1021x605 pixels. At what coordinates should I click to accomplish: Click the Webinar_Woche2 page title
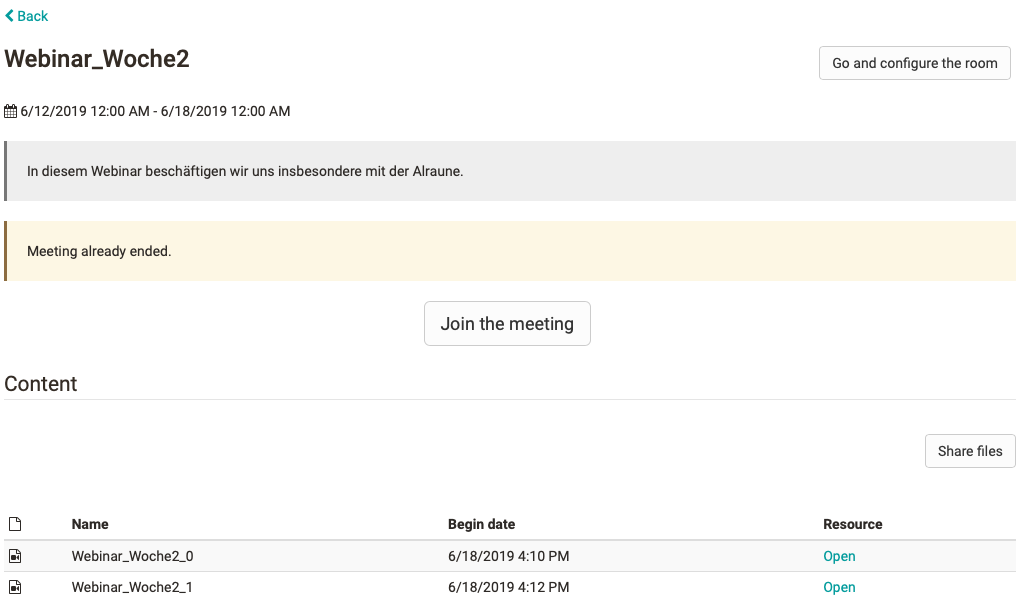[x=96, y=59]
